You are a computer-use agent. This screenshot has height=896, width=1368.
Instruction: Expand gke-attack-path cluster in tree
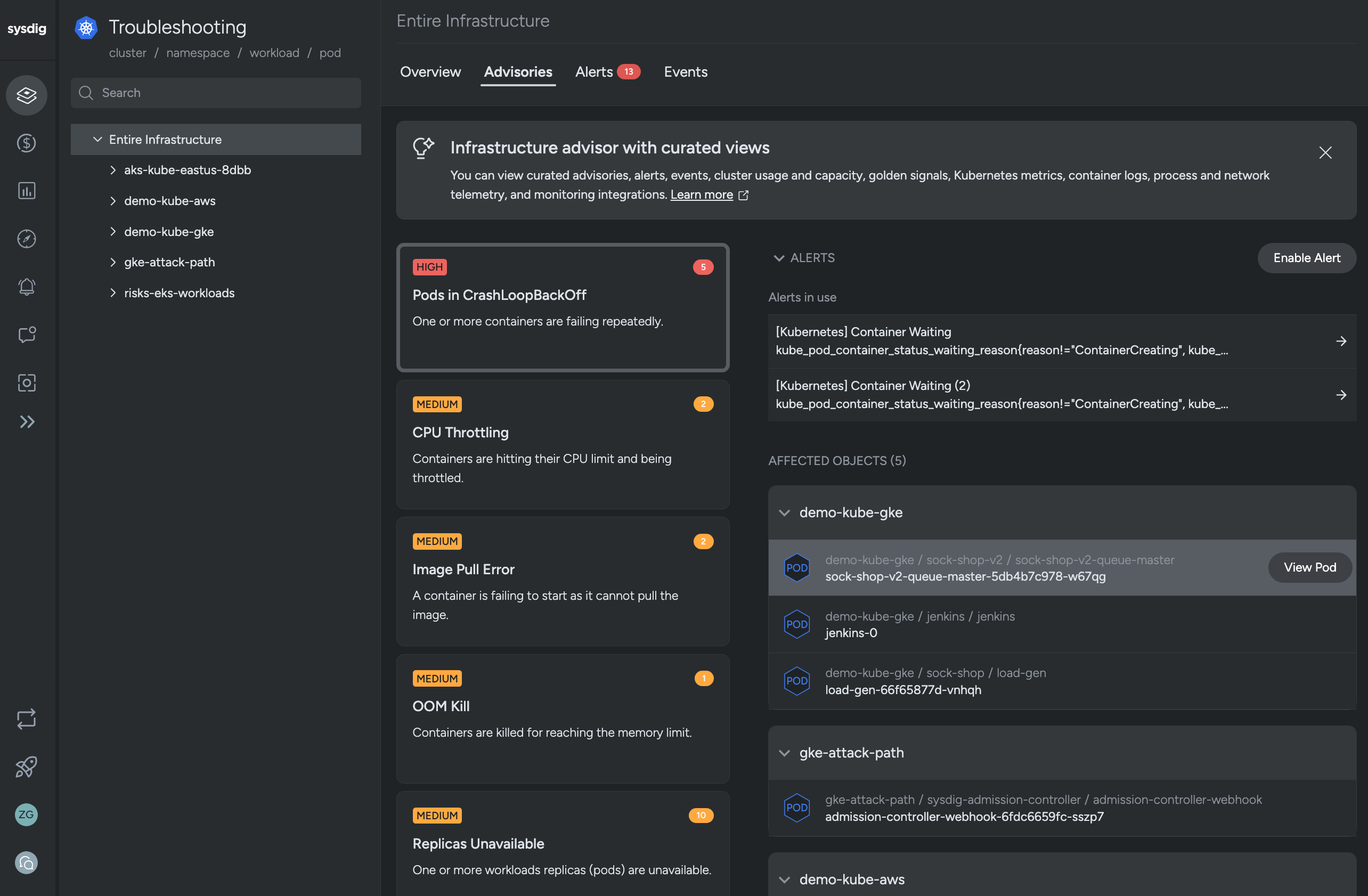[112, 262]
